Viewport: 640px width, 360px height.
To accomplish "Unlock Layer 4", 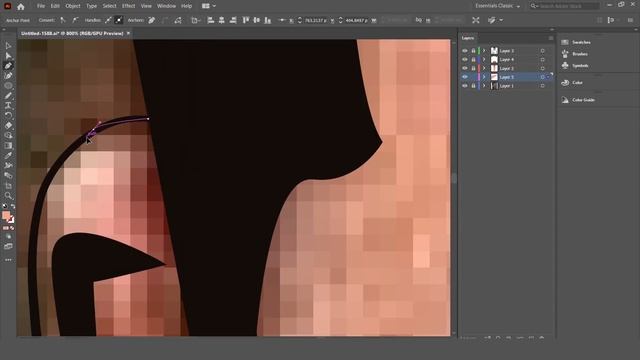I will [x=473, y=60].
